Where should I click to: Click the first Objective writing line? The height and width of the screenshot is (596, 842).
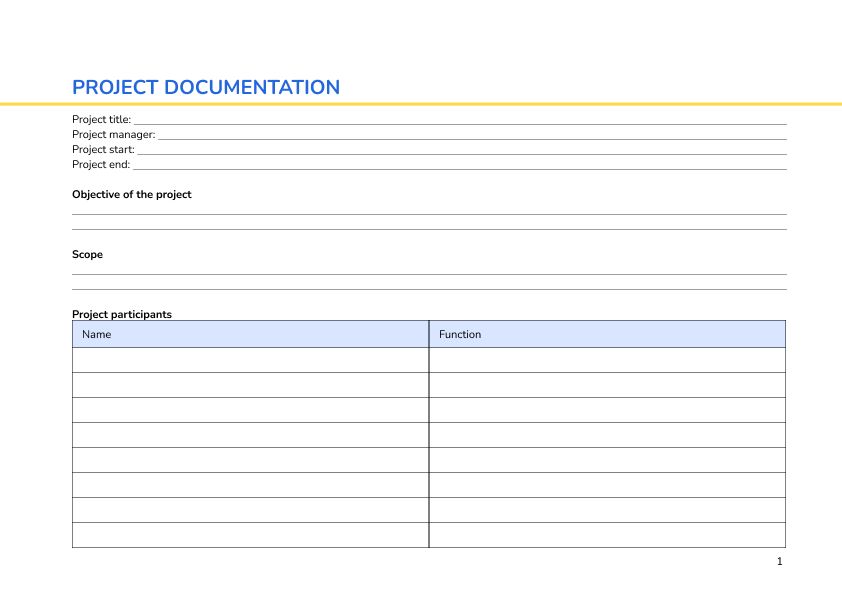[428, 215]
